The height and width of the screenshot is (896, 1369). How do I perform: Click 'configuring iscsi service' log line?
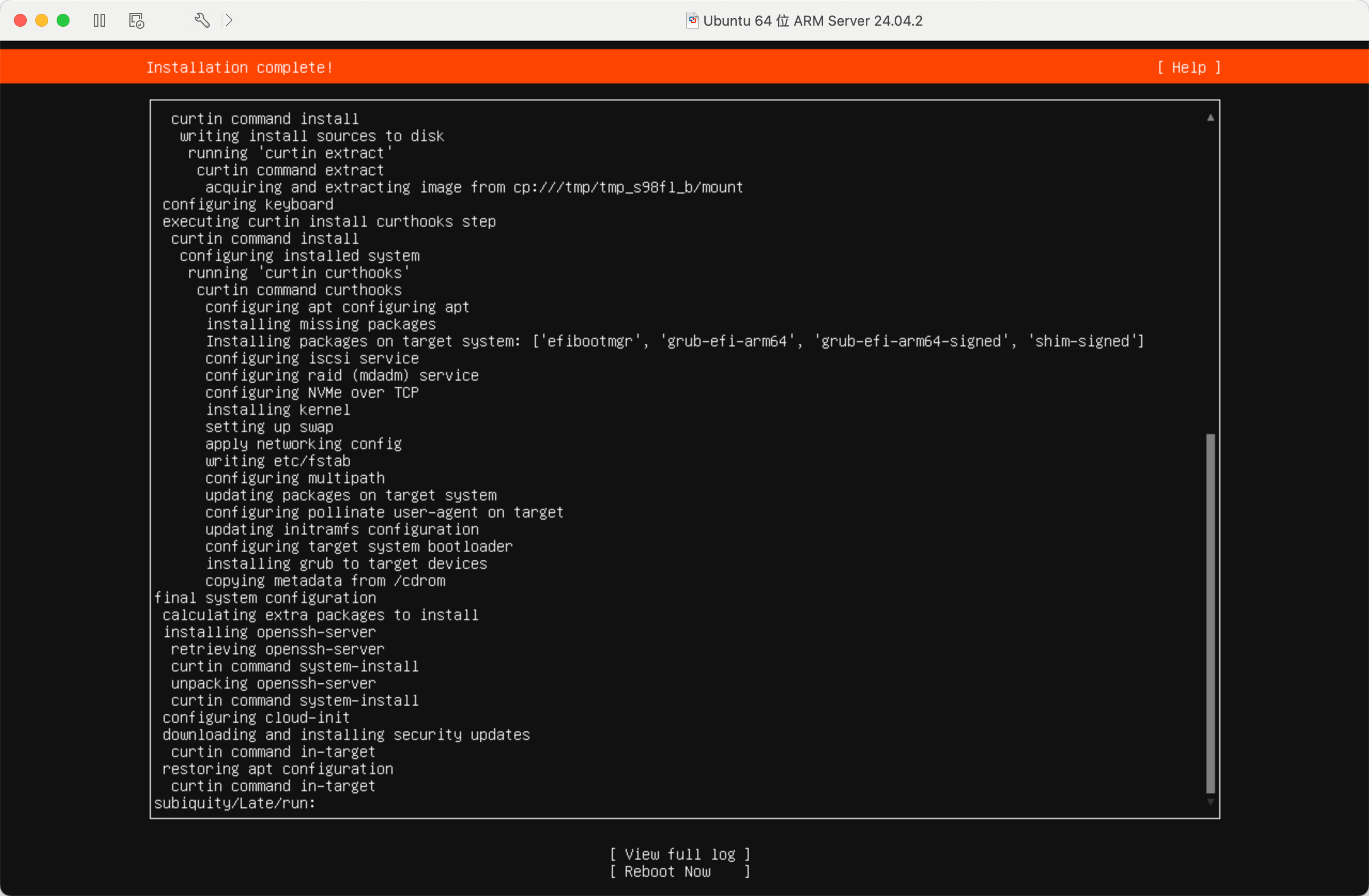point(312,359)
